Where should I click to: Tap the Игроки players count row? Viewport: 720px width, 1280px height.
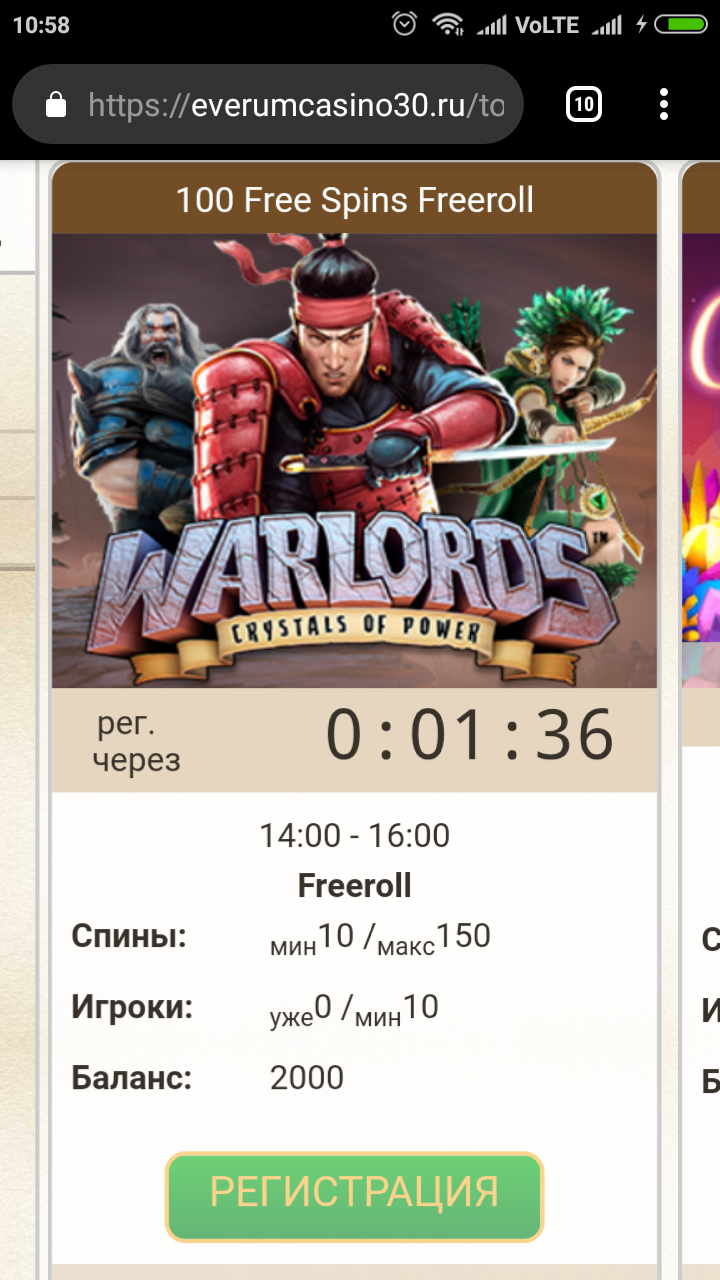[x=255, y=1008]
